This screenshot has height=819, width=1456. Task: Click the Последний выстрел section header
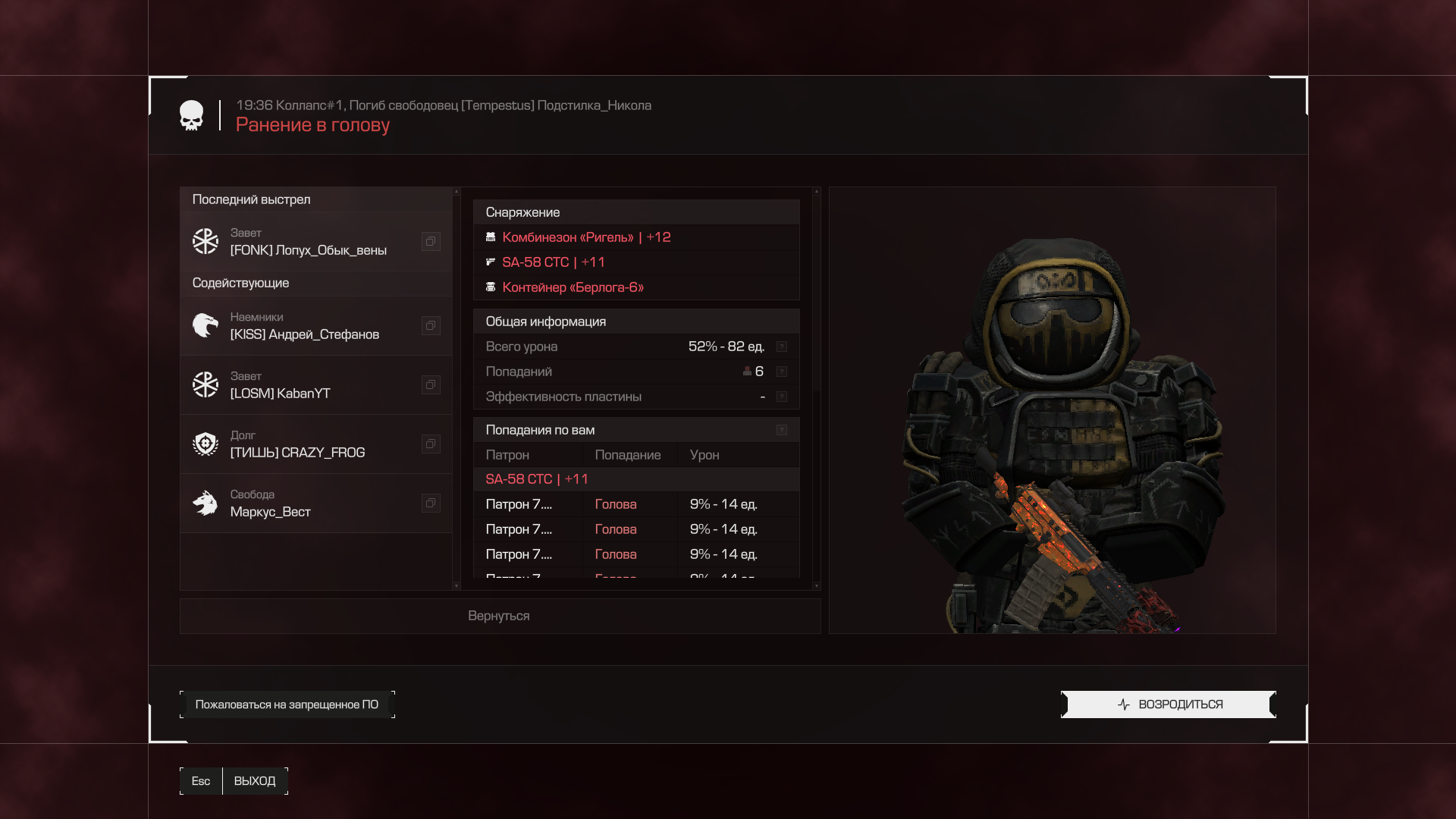point(316,199)
